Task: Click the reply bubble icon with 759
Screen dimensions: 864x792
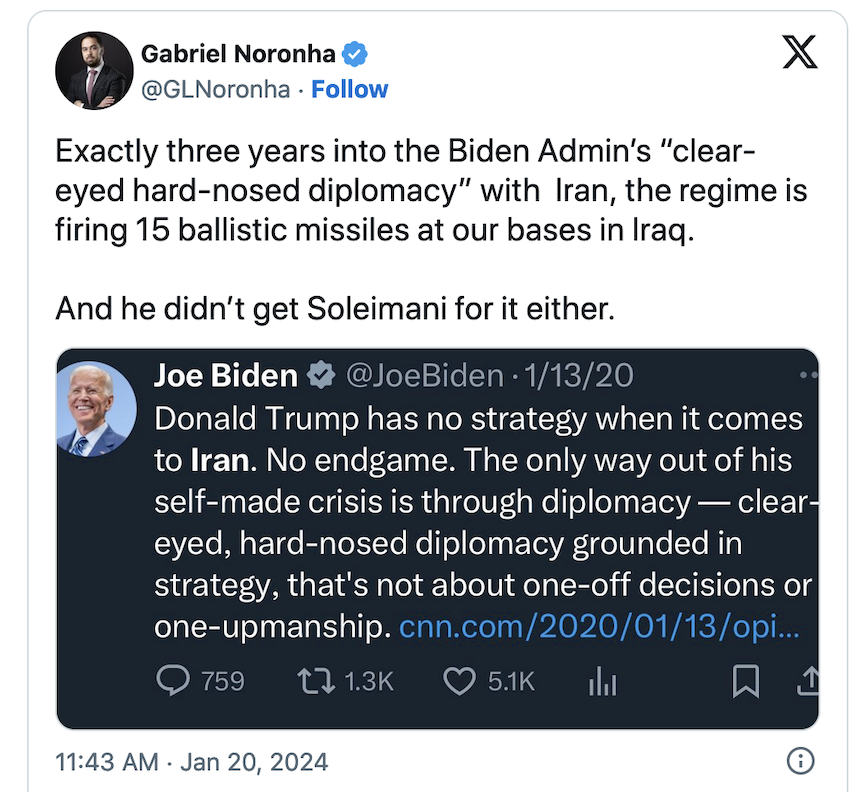Action: pyautogui.click(x=172, y=681)
